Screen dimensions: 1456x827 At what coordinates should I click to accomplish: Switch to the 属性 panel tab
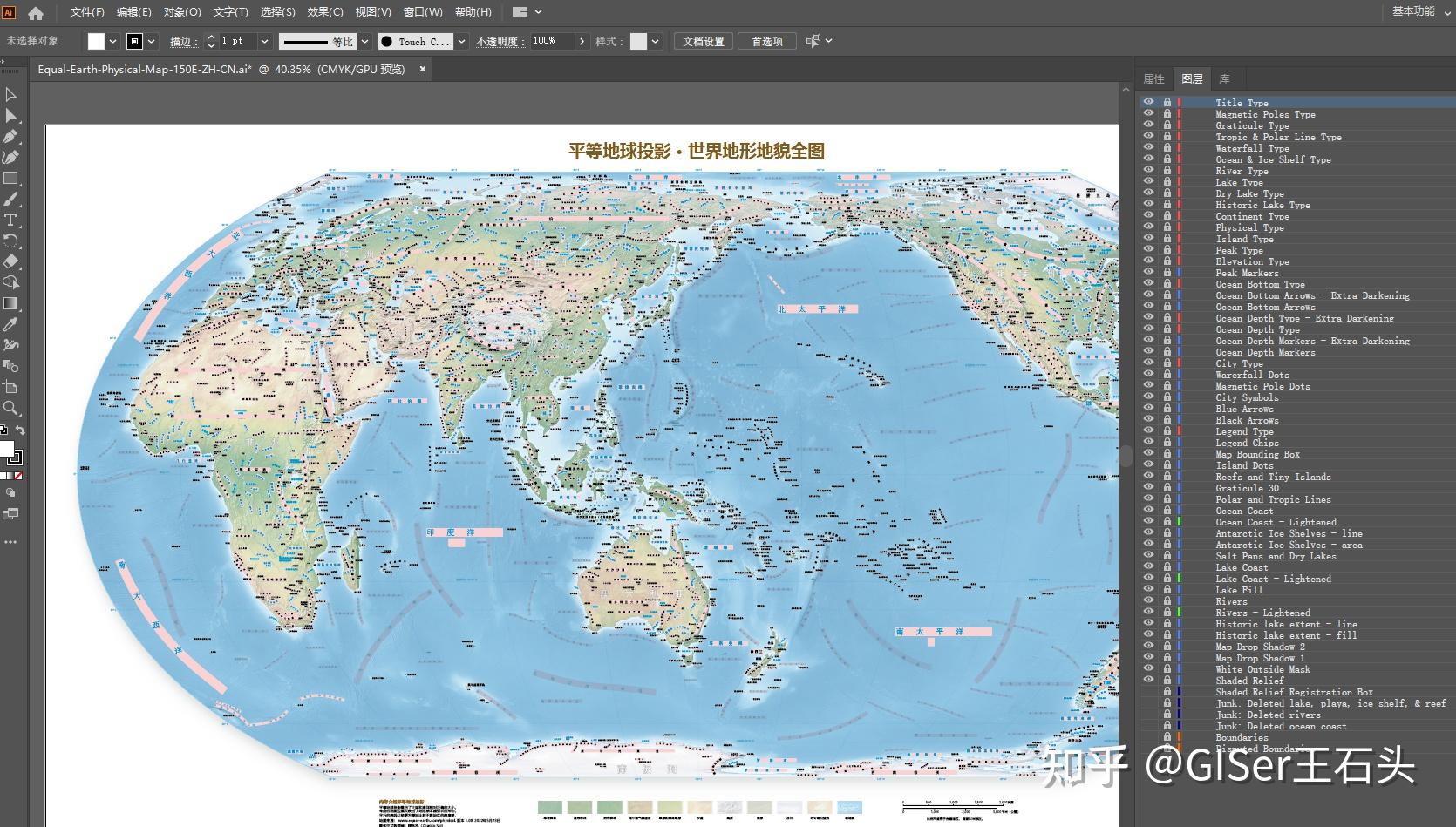pyautogui.click(x=1154, y=78)
